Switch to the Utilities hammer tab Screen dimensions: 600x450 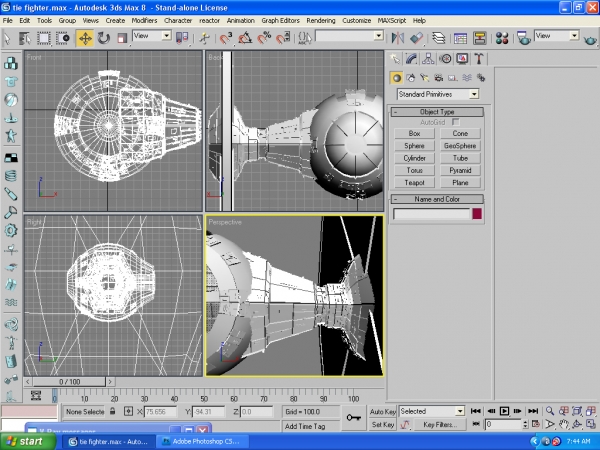coord(479,59)
